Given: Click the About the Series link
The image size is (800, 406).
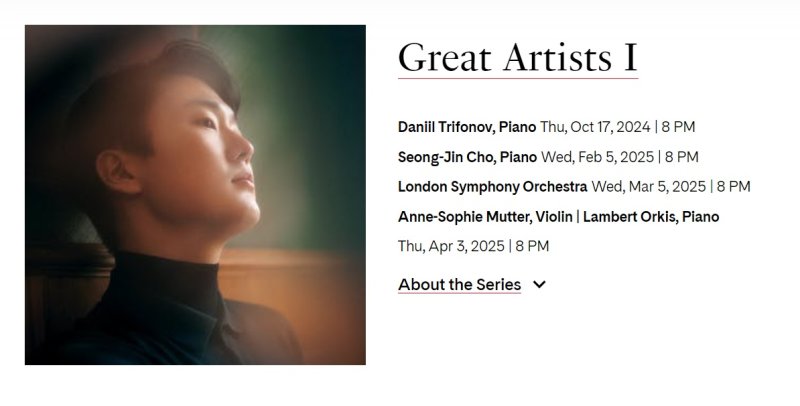Looking at the screenshot, I should coord(459,285).
